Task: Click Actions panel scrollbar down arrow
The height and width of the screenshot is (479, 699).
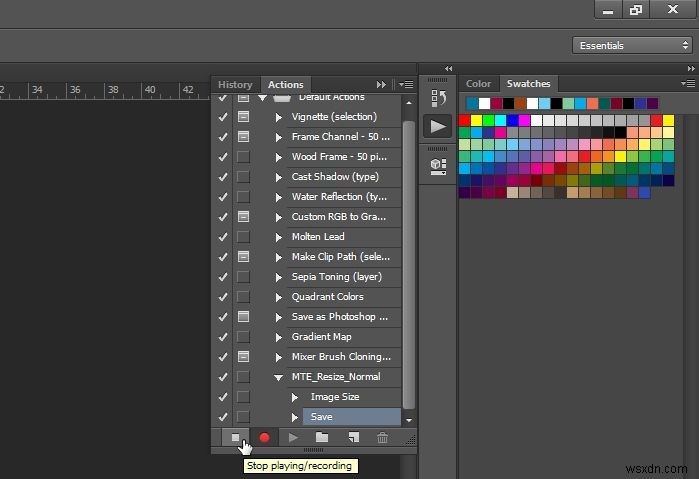Action: (409, 420)
